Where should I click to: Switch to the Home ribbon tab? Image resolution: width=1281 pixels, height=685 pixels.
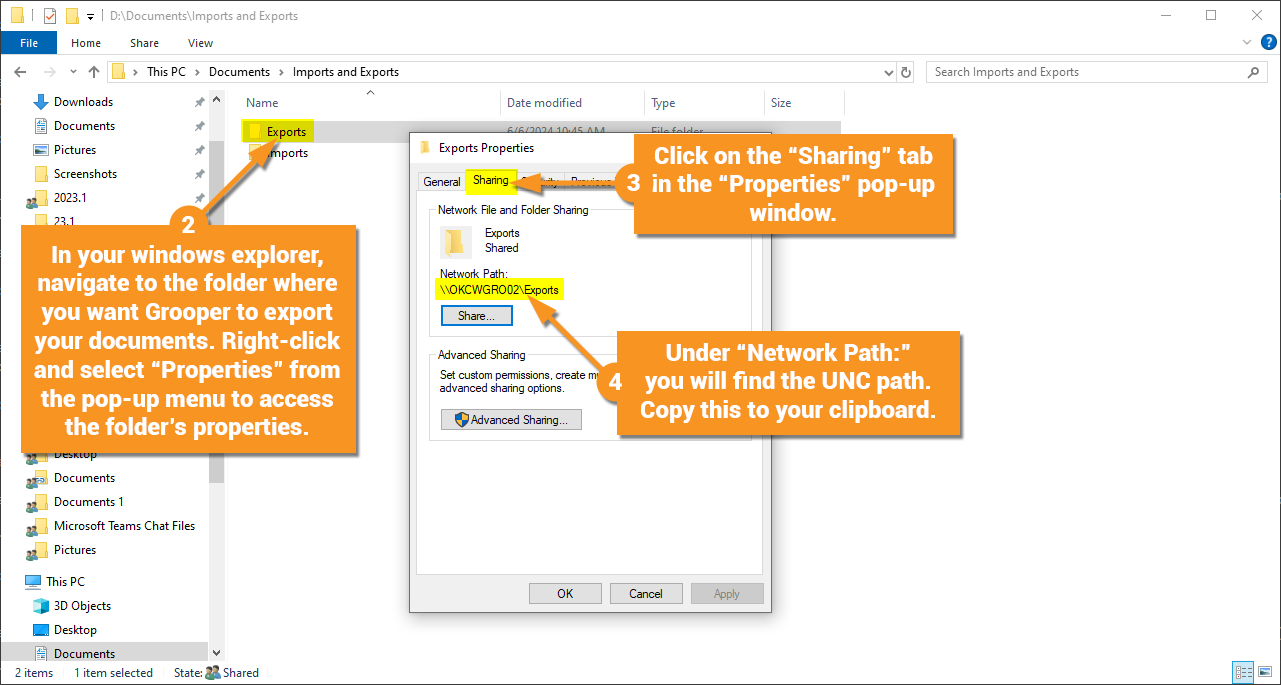(86, 43)
